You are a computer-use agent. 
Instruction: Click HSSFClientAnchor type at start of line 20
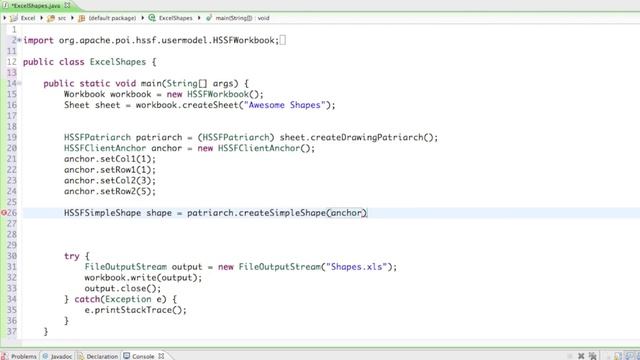pos(105,148)
